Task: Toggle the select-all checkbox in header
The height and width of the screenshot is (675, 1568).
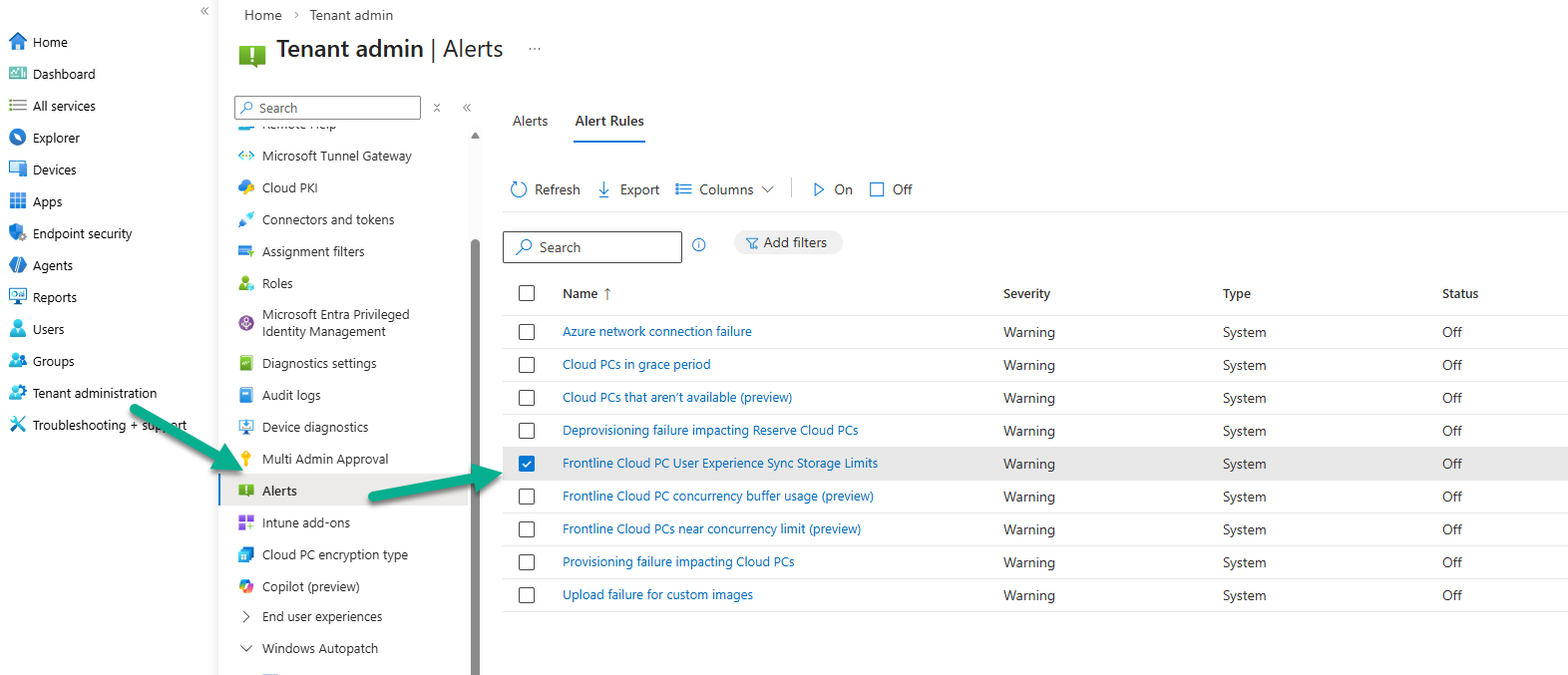Action: tap(527, 293)
